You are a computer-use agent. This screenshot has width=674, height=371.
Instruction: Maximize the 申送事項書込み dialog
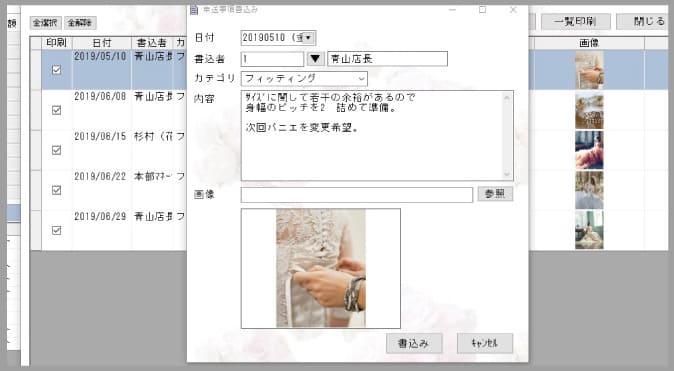pyautogui.click(x=483, y=9)
